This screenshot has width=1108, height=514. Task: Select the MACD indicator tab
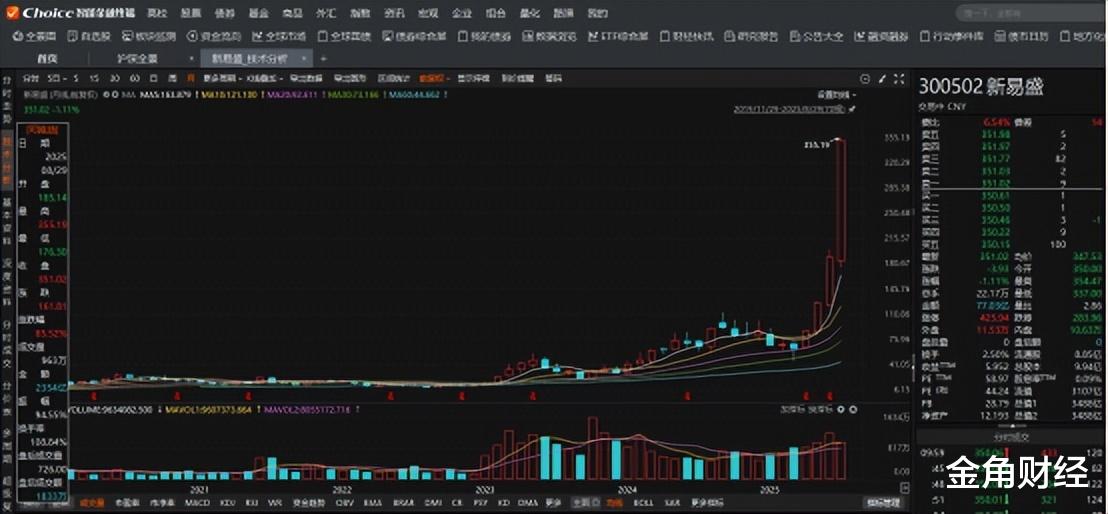click(196, 503)
